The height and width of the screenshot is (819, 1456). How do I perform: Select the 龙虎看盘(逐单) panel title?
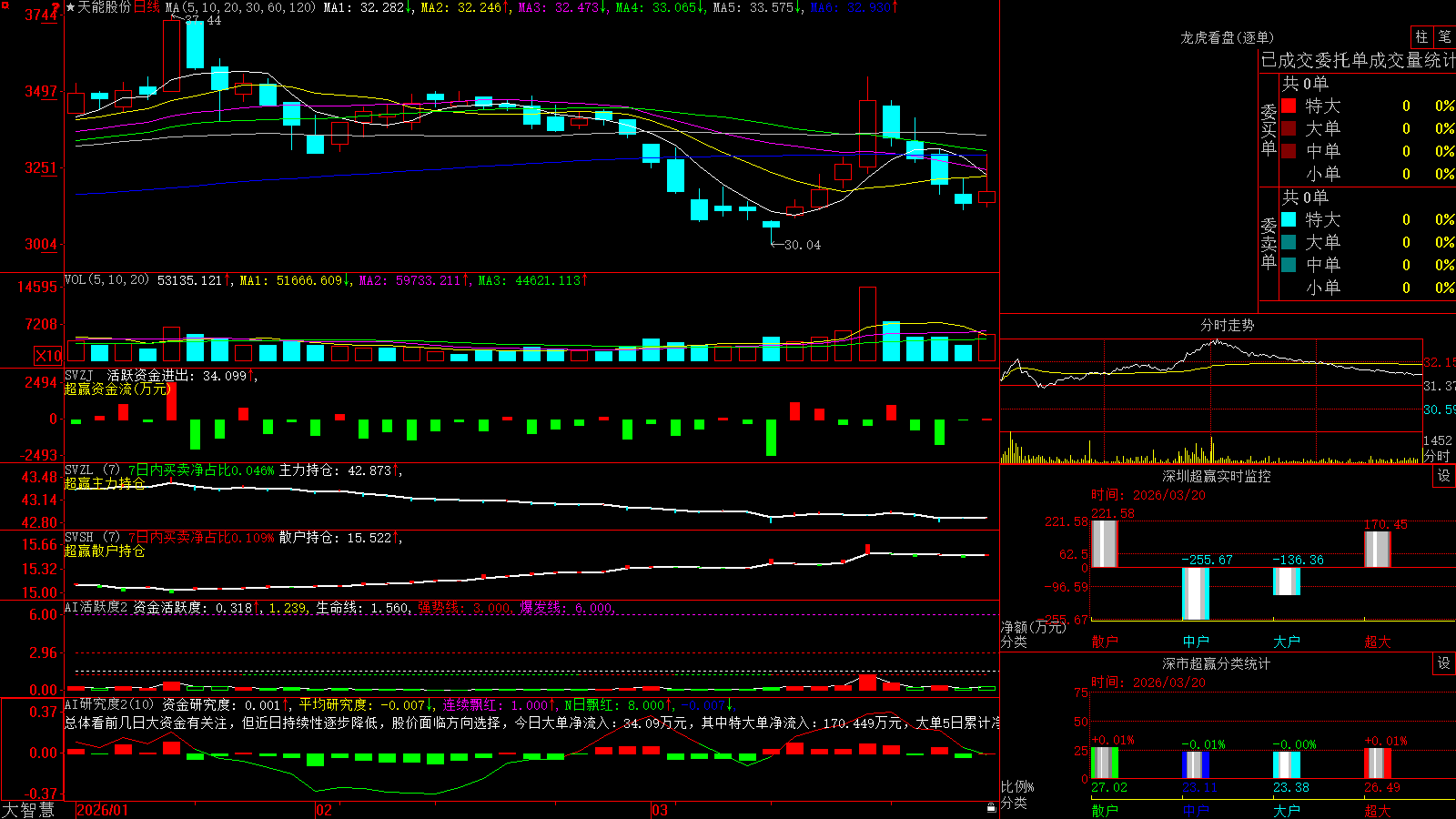(x=1227, y=37)
